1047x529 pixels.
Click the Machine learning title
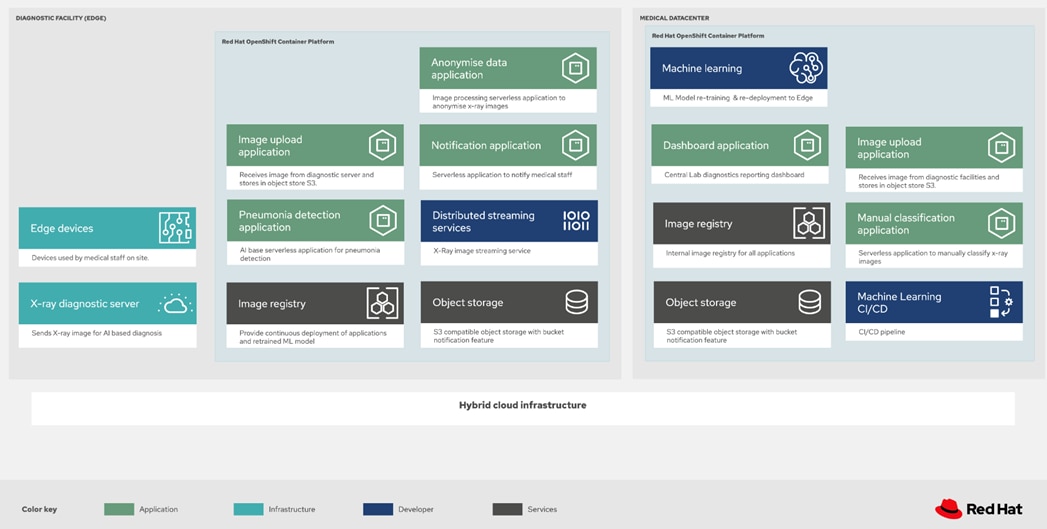702,68
